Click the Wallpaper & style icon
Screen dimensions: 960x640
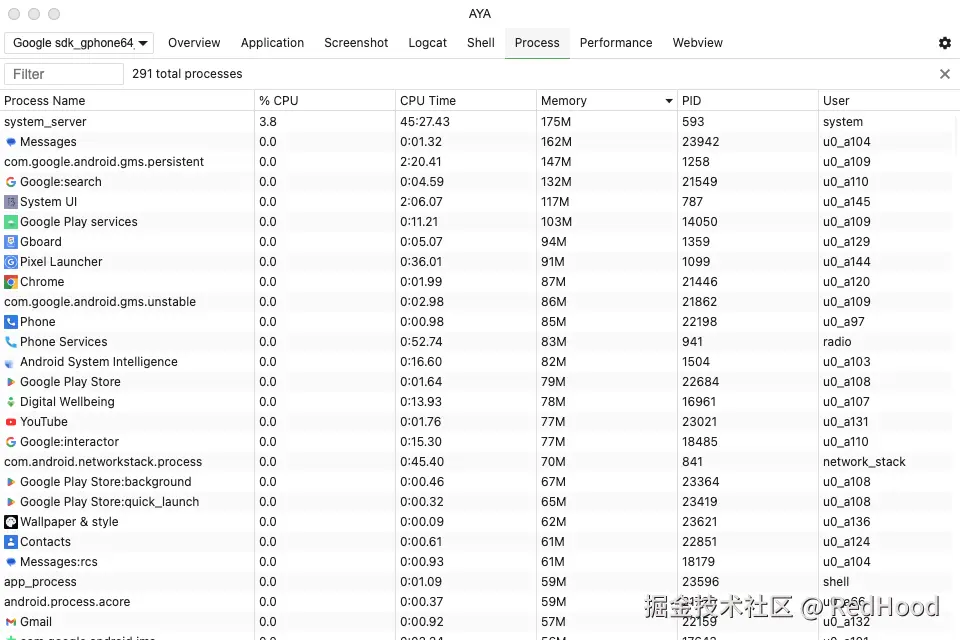(x=10, y=522)
